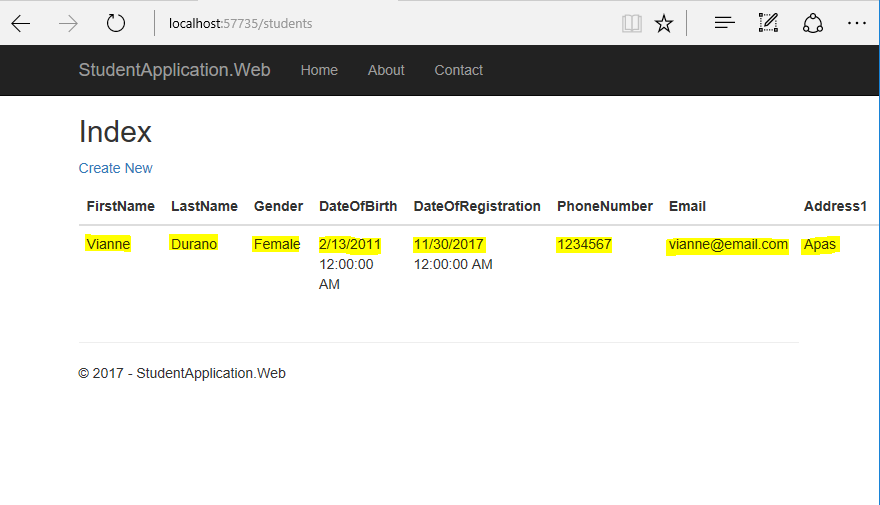Click the share icon in toolbar

pyautogui.click(x=812, y=24)
